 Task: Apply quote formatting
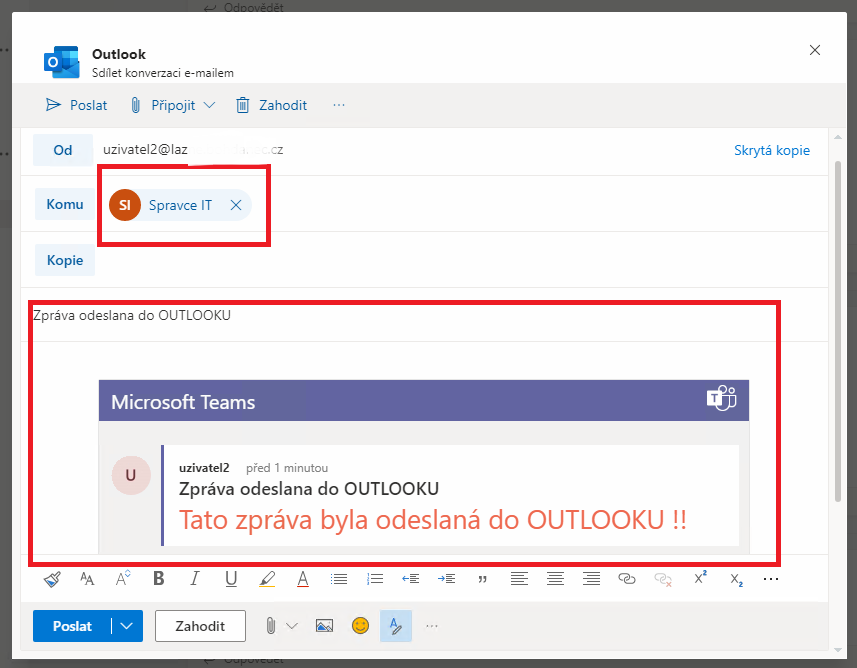click(x=483, y=579)
